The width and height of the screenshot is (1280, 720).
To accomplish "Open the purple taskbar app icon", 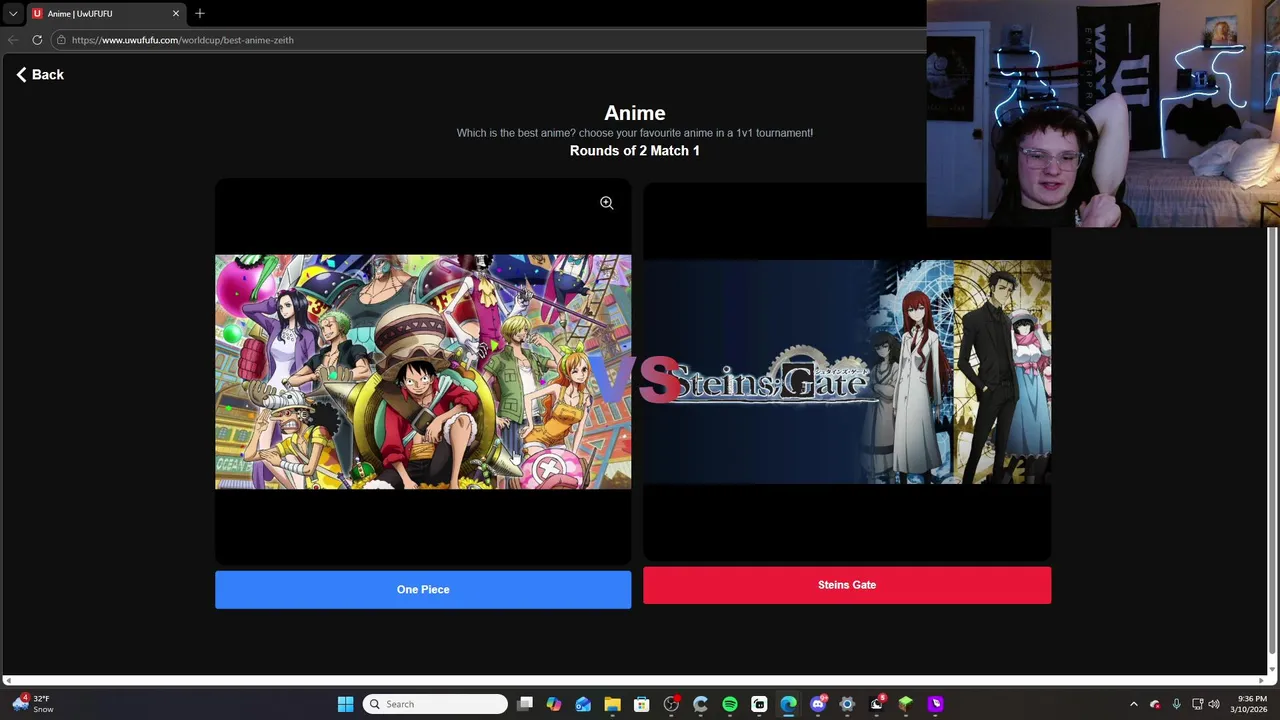I will [935, 704].
